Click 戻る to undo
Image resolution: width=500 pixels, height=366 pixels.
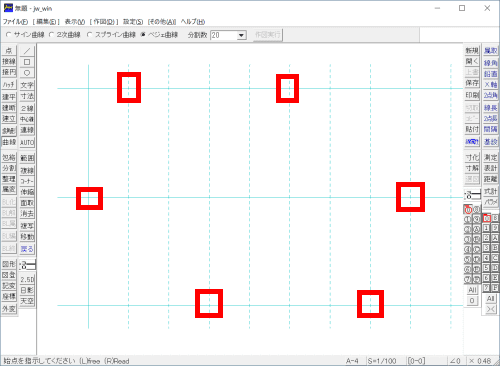[27, 249]
